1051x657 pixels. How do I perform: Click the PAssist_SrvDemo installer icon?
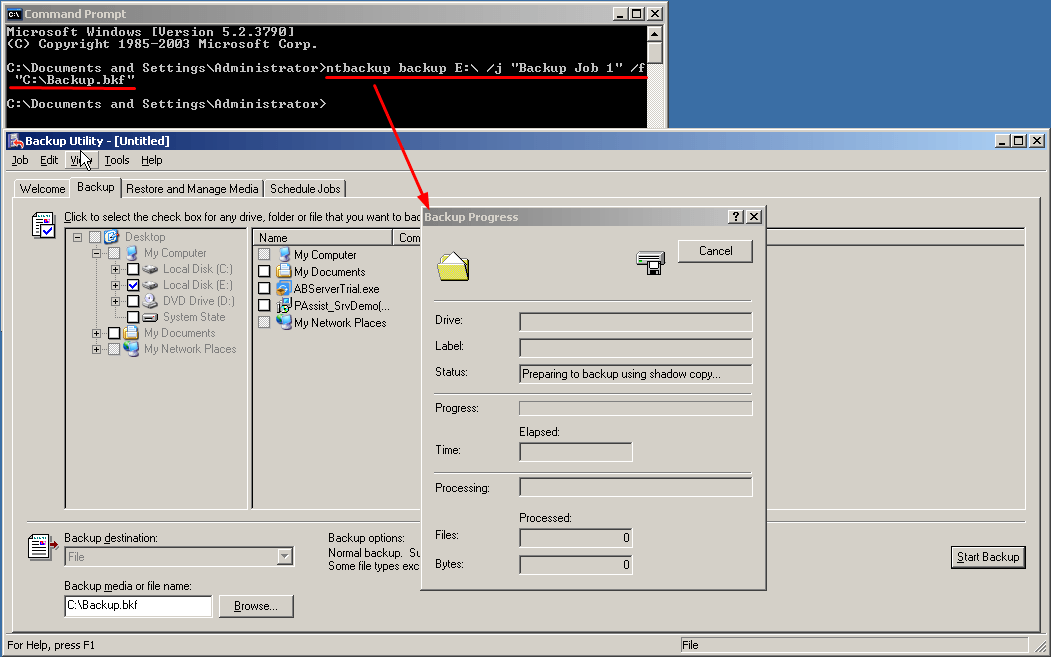284,306
